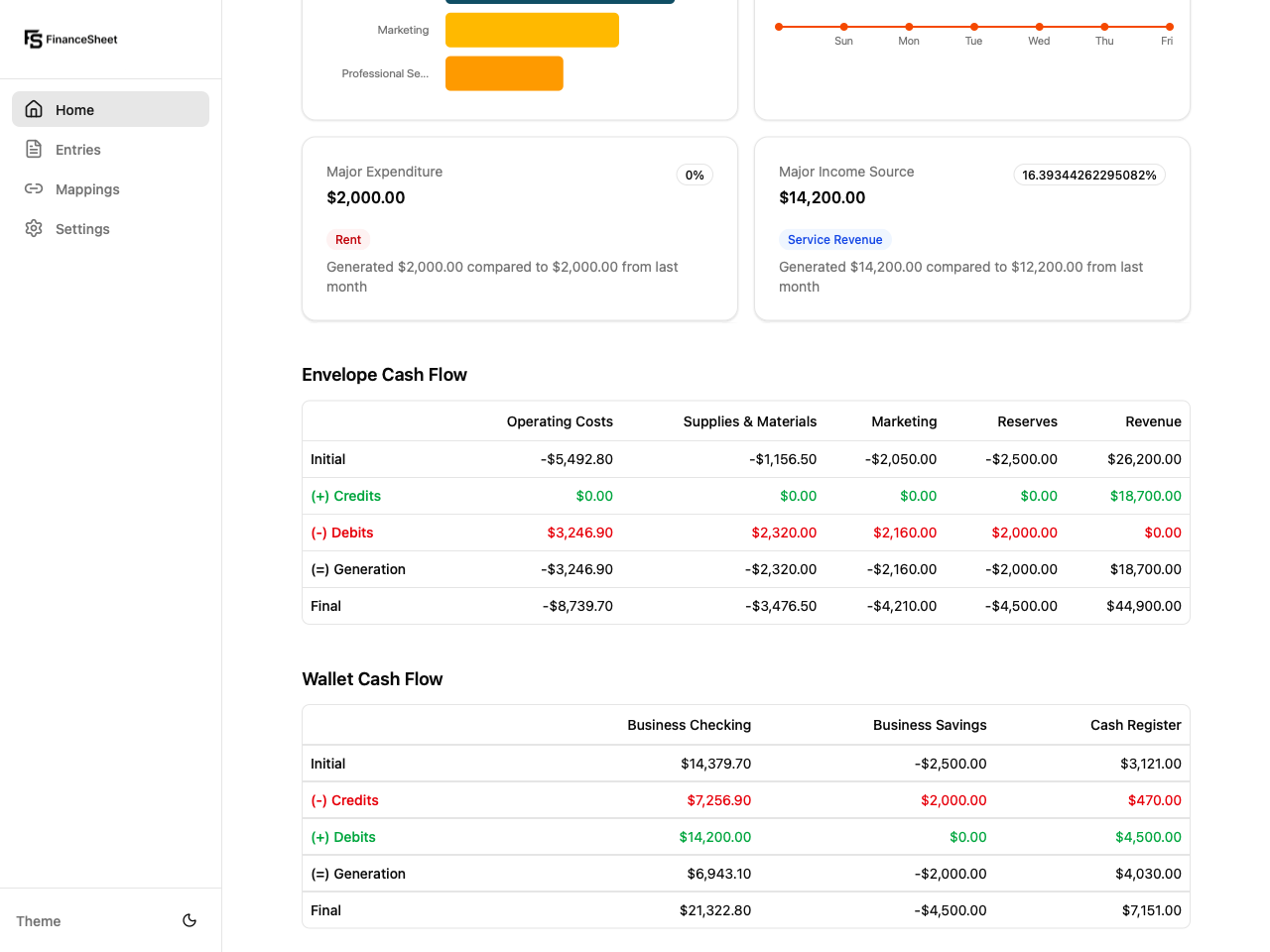Click the percentage badge on Major Income Source
The height and width of the screenshot is (952, 1270).
pos(1088,174)
